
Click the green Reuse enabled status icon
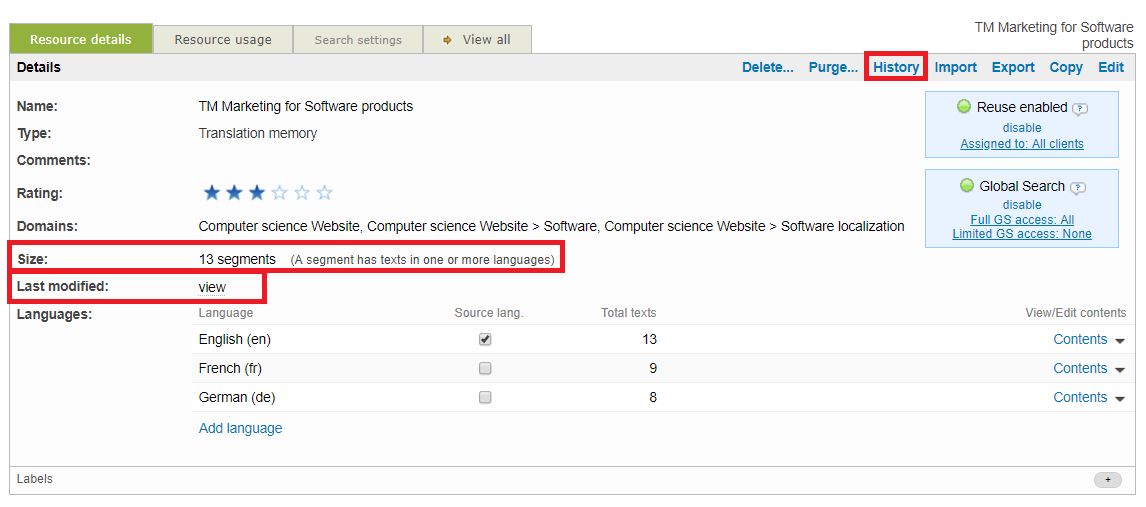point(964,107)
